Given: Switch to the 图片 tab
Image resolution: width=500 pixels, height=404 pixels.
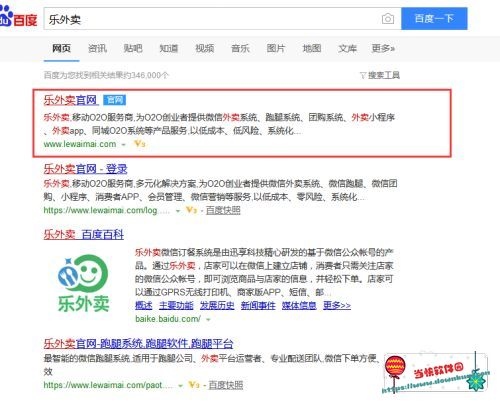Looking at the screenshot, I should coord(276,48).
